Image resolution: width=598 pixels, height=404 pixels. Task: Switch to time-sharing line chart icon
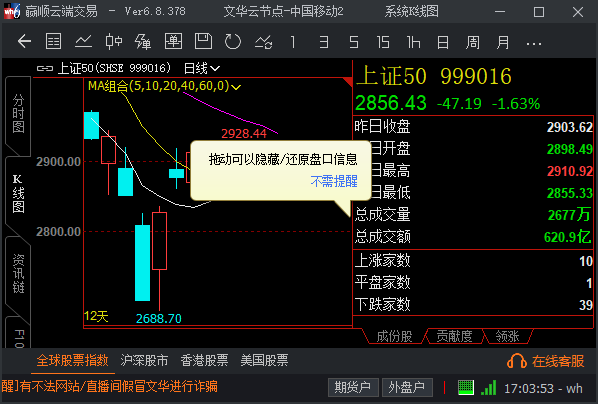pyautogui.click(x=83, y=41)
